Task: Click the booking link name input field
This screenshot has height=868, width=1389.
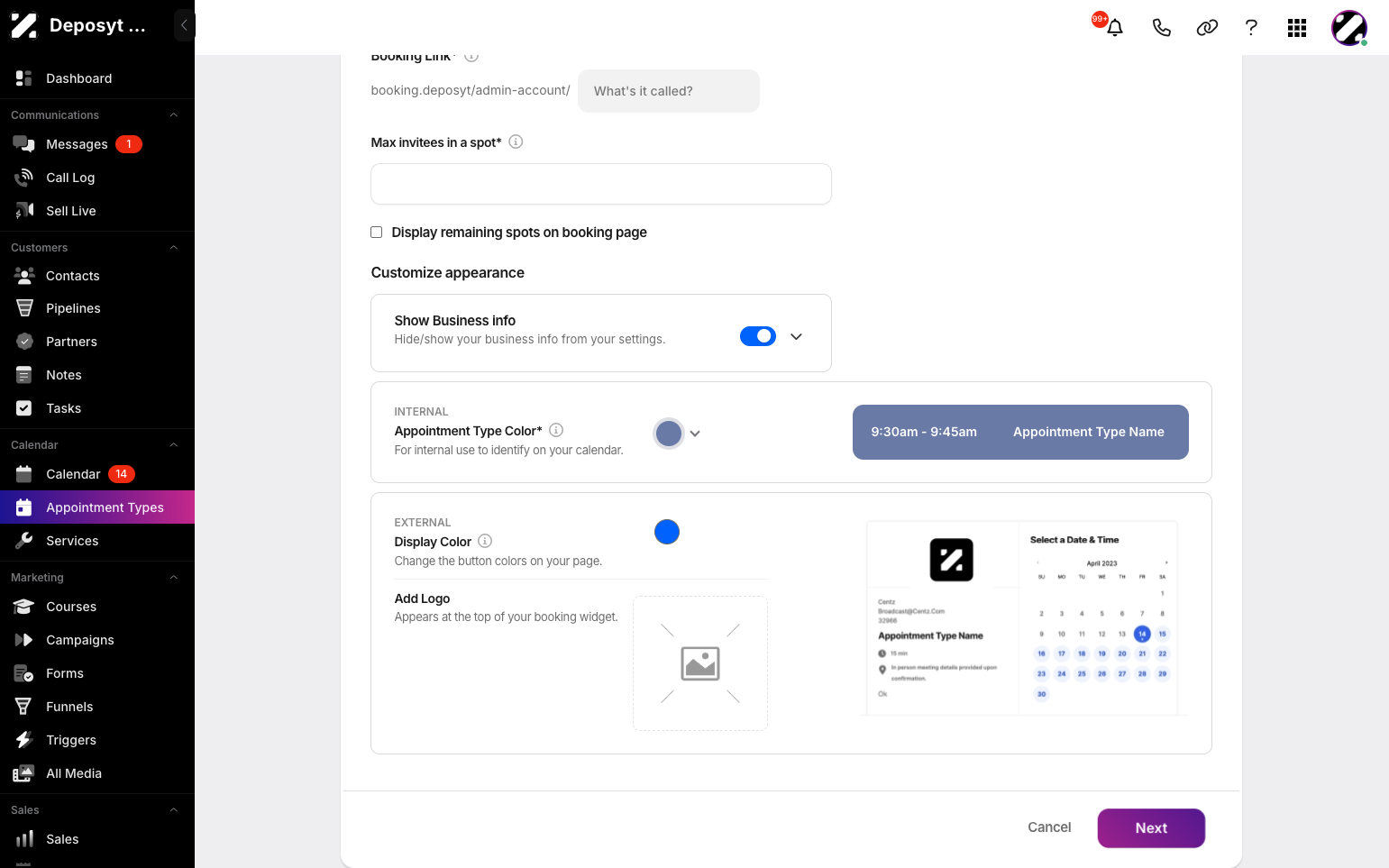Action: pyautogui.click(x=669, y=91)
